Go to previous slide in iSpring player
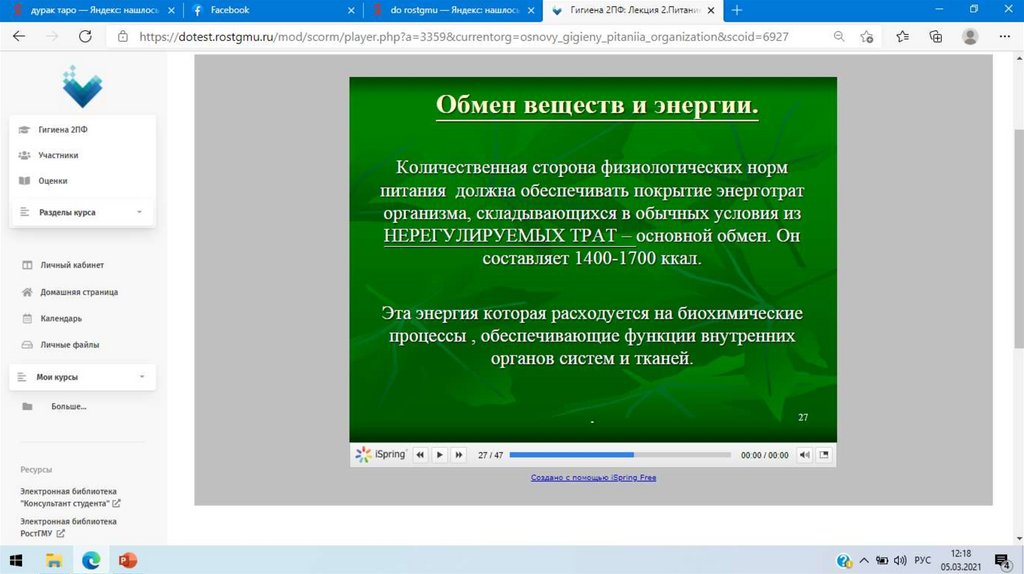 click(420, 455)
